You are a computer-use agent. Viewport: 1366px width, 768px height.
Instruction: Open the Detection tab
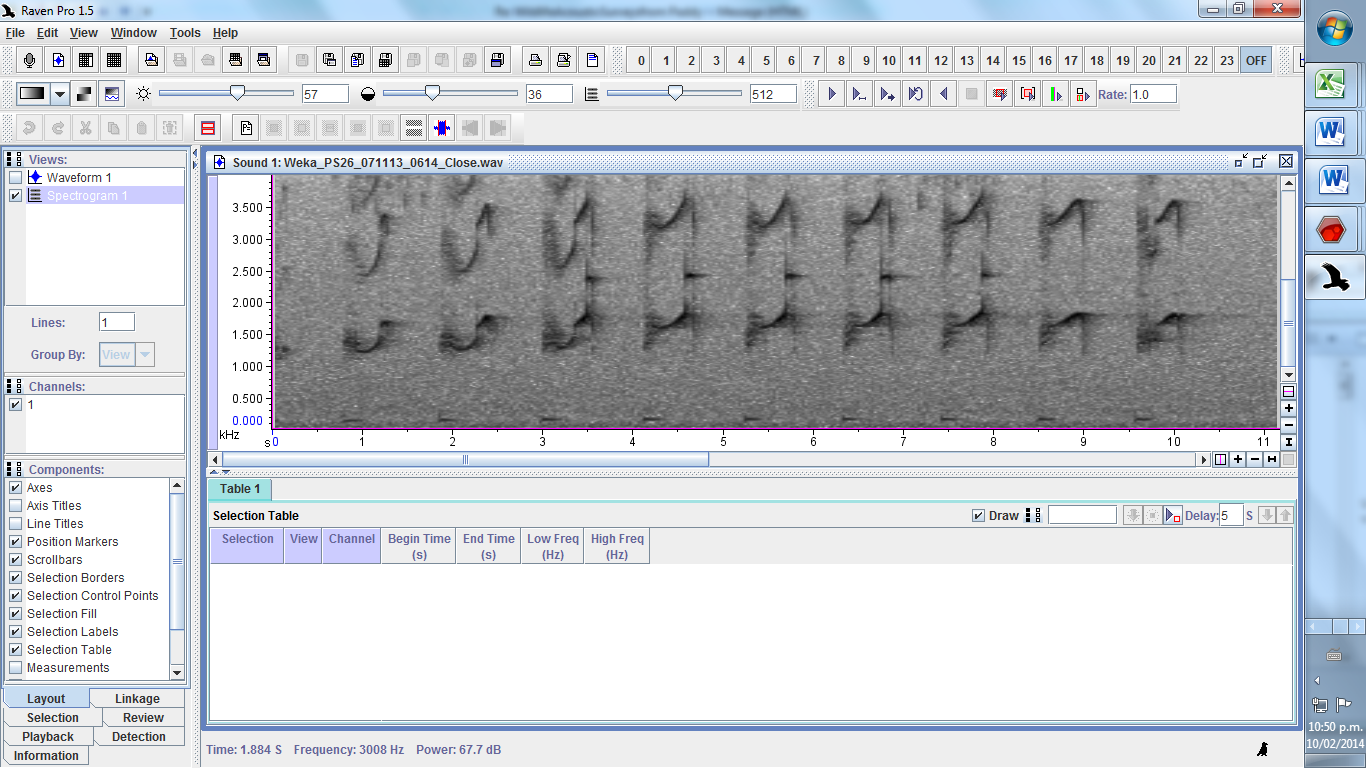coord(139,737)
